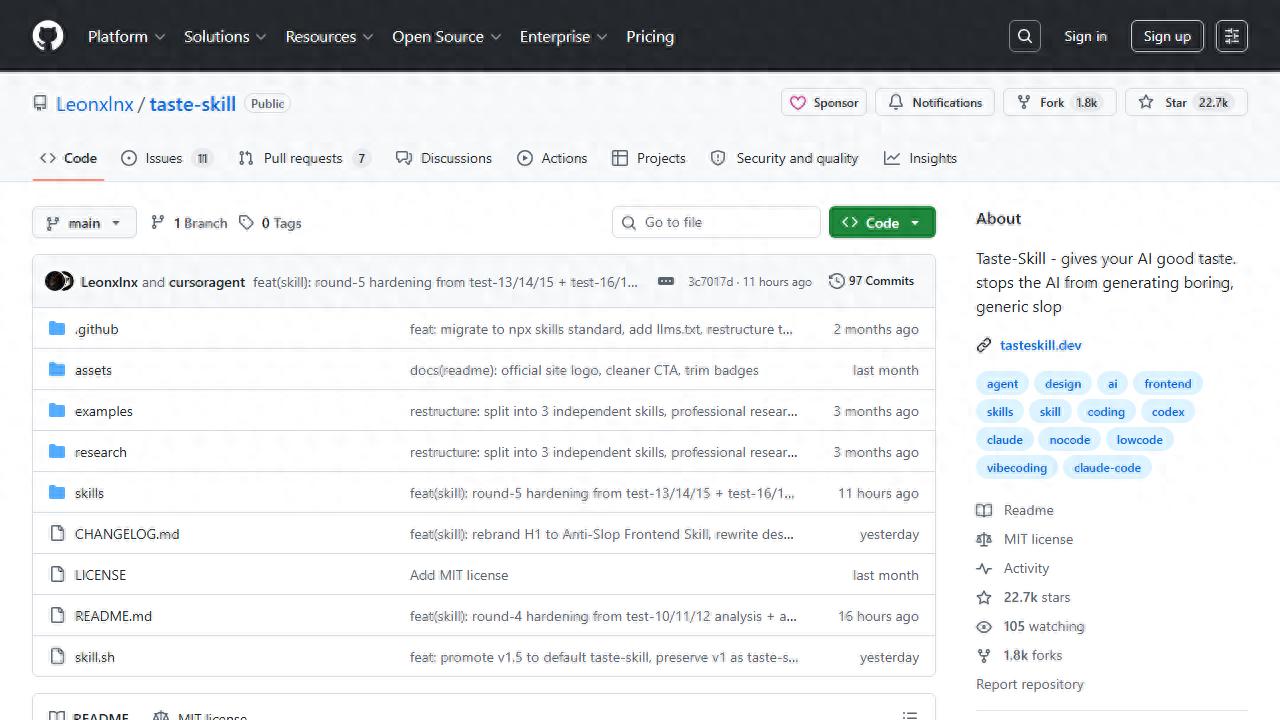Switch to the Actions tab
Image resolution: width=1280 pixels, height=720 pixels.
point(552,158)
